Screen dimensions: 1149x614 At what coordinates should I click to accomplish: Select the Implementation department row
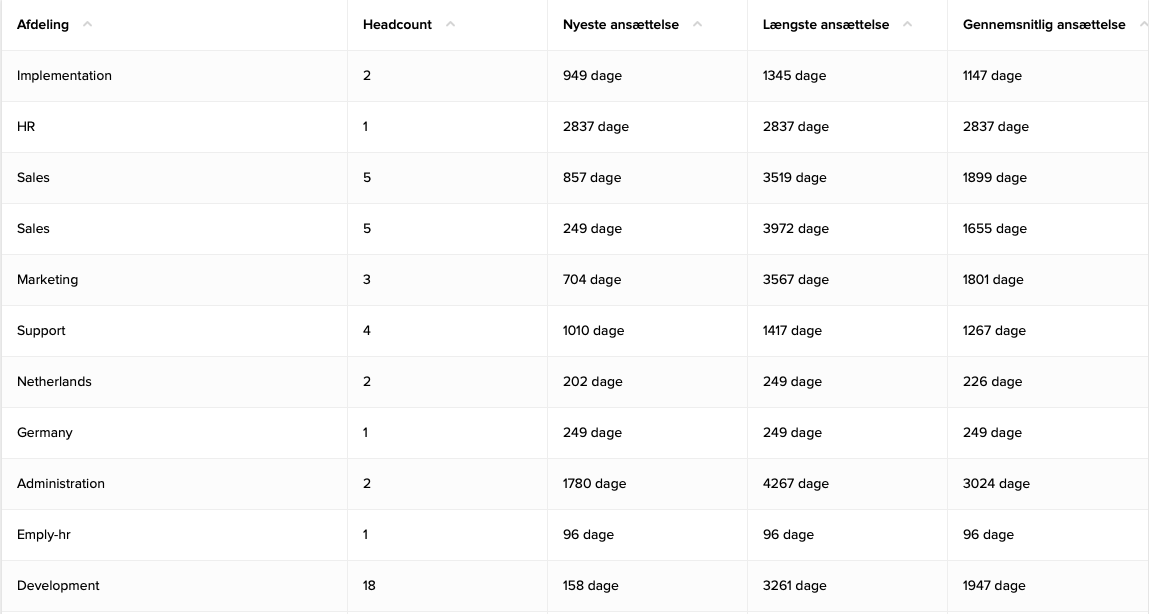64,76
